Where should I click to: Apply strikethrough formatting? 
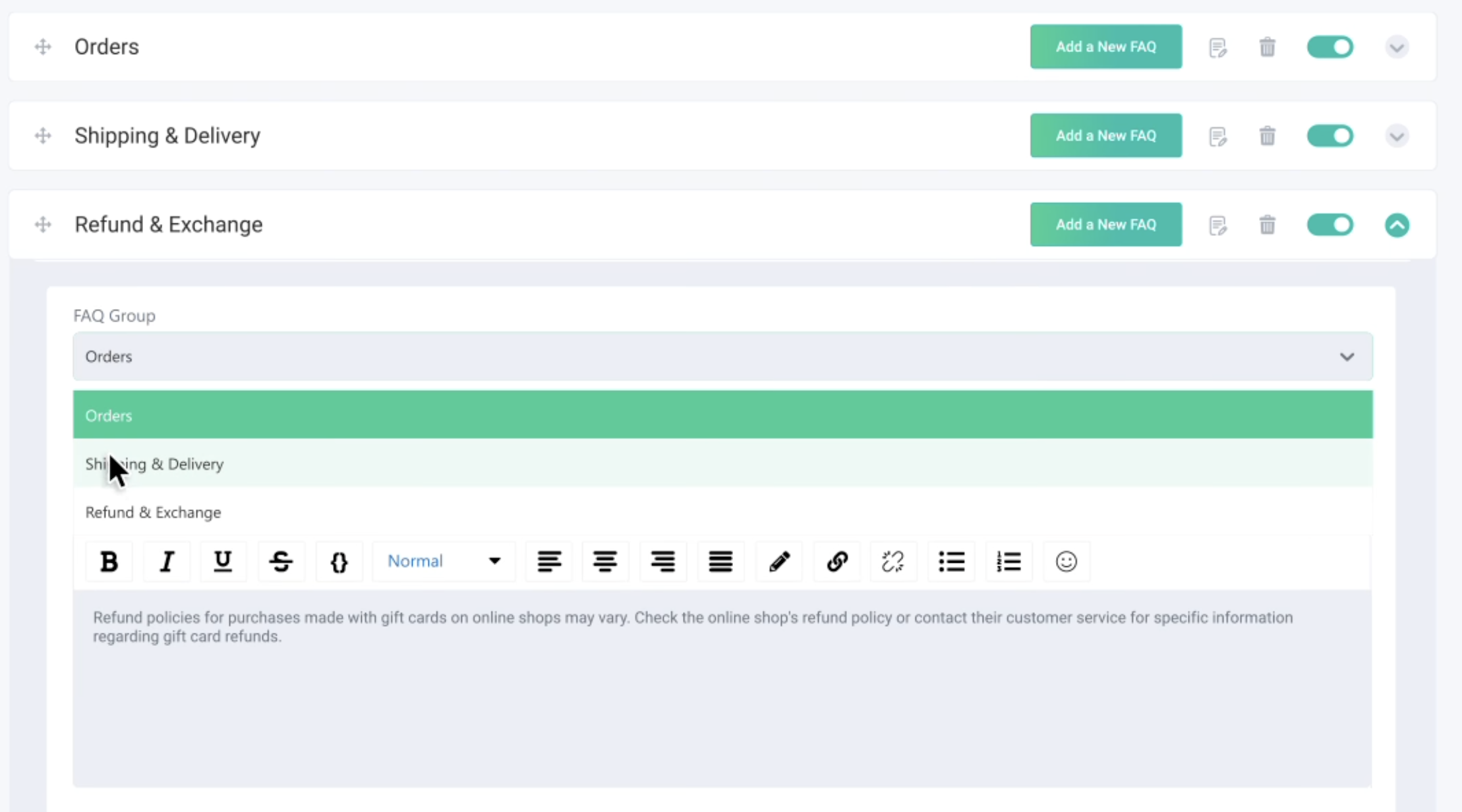(281, 562)
